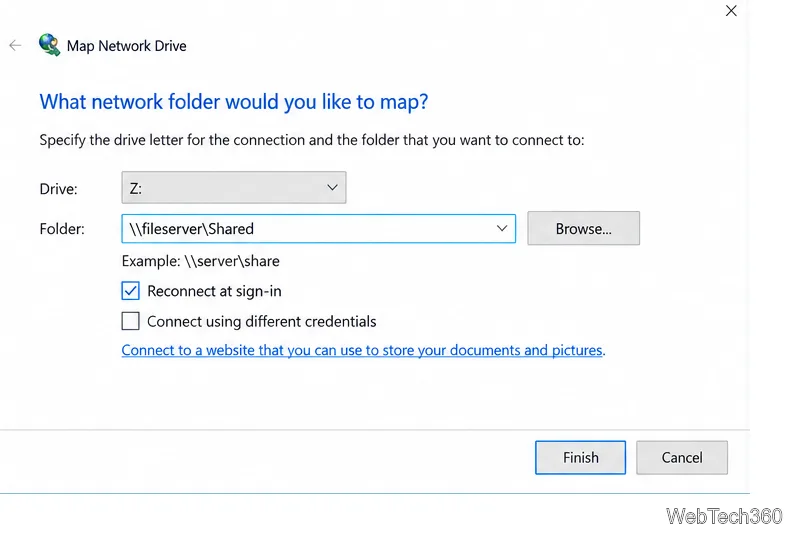Click the back arrow in the dialog header
The image size is (800, 544).
coord(15,45)
